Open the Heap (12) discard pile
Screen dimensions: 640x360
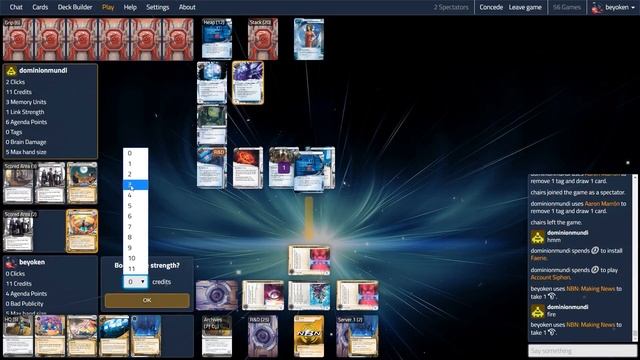[x=217, y=39]
